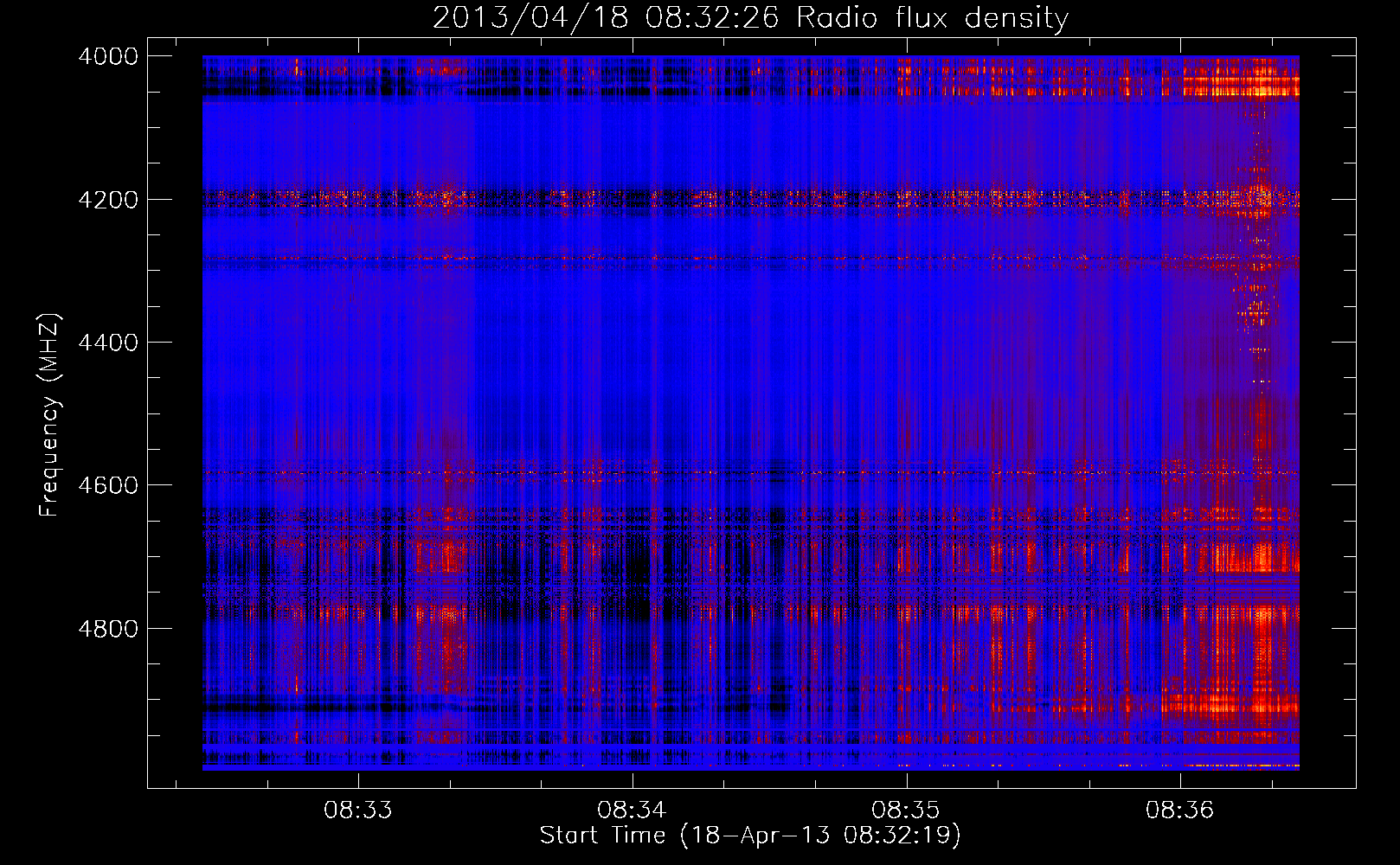
Task: Click the plot title '2013/04/18 08:32:26 Radio flux density'
Action: pos(750,17)
